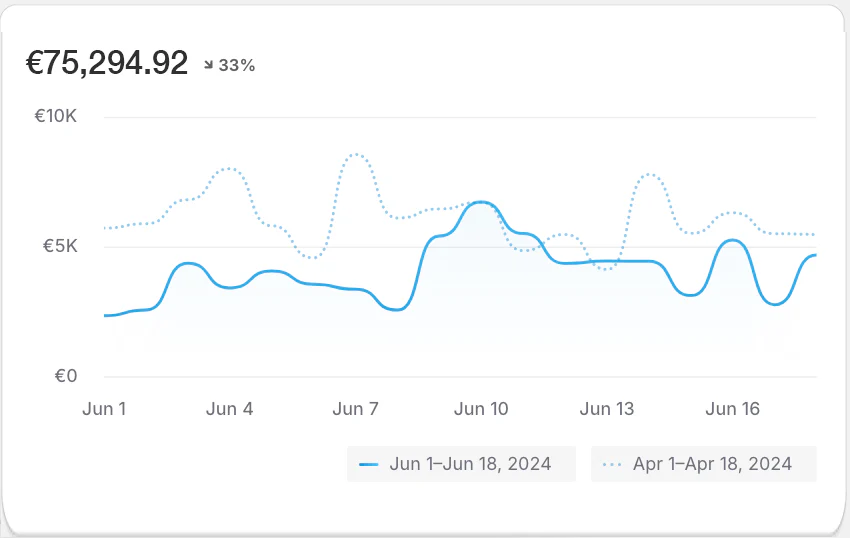Click the solid line peak near Jun 10
The image size is (850, 538).
482,202
